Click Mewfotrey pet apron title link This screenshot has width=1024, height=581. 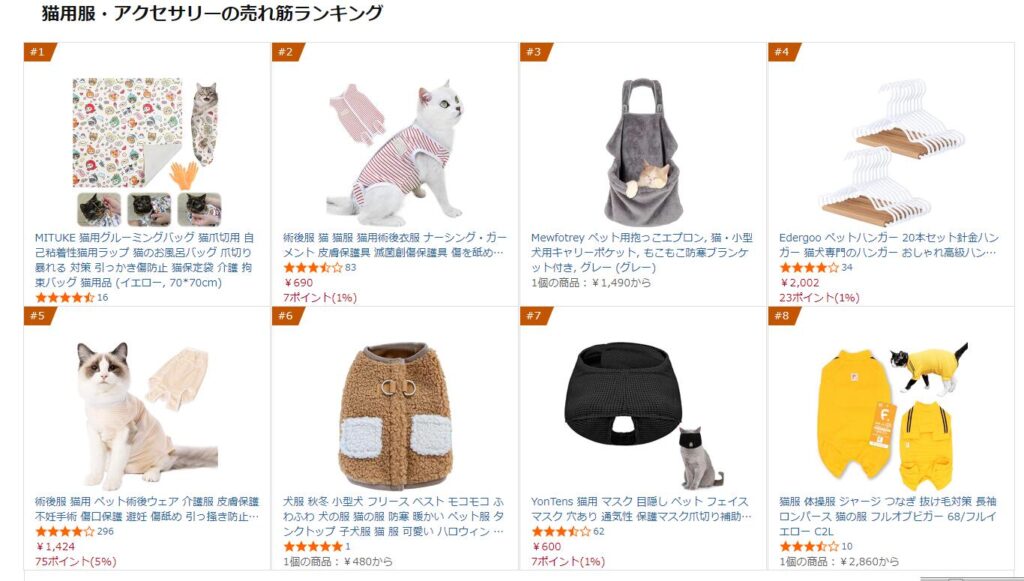click(642, 253)
